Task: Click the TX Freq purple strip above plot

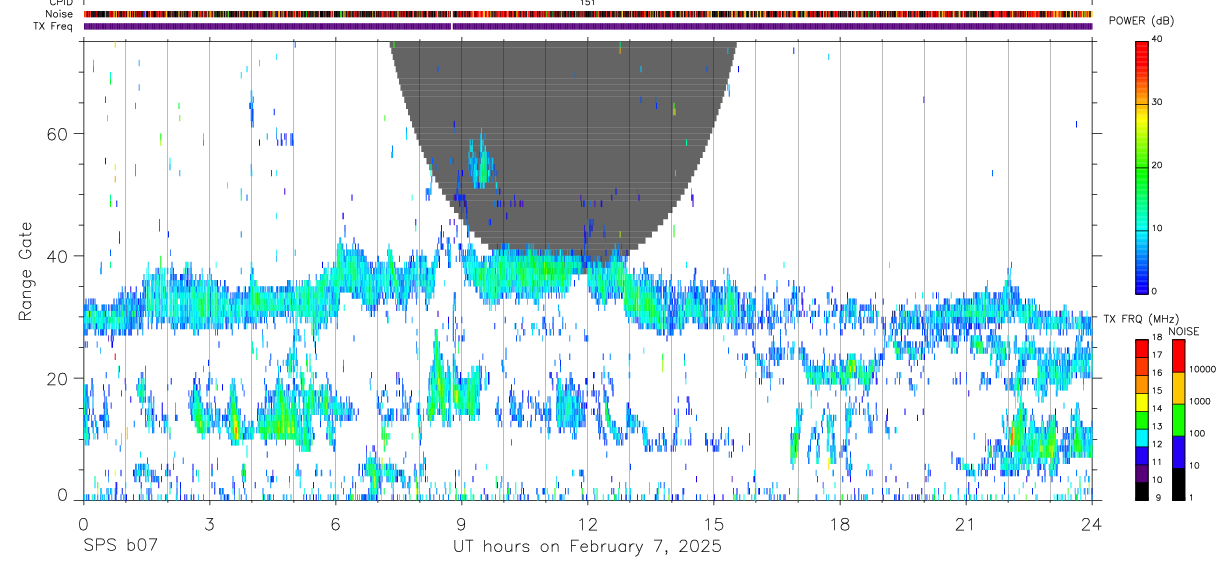Action: [588, 26]
